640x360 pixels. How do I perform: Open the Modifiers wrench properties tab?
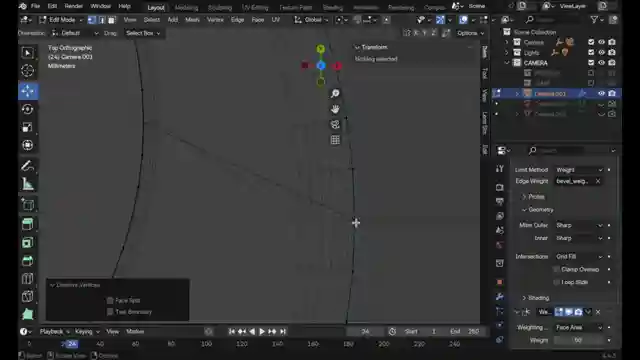click(500, 297)
